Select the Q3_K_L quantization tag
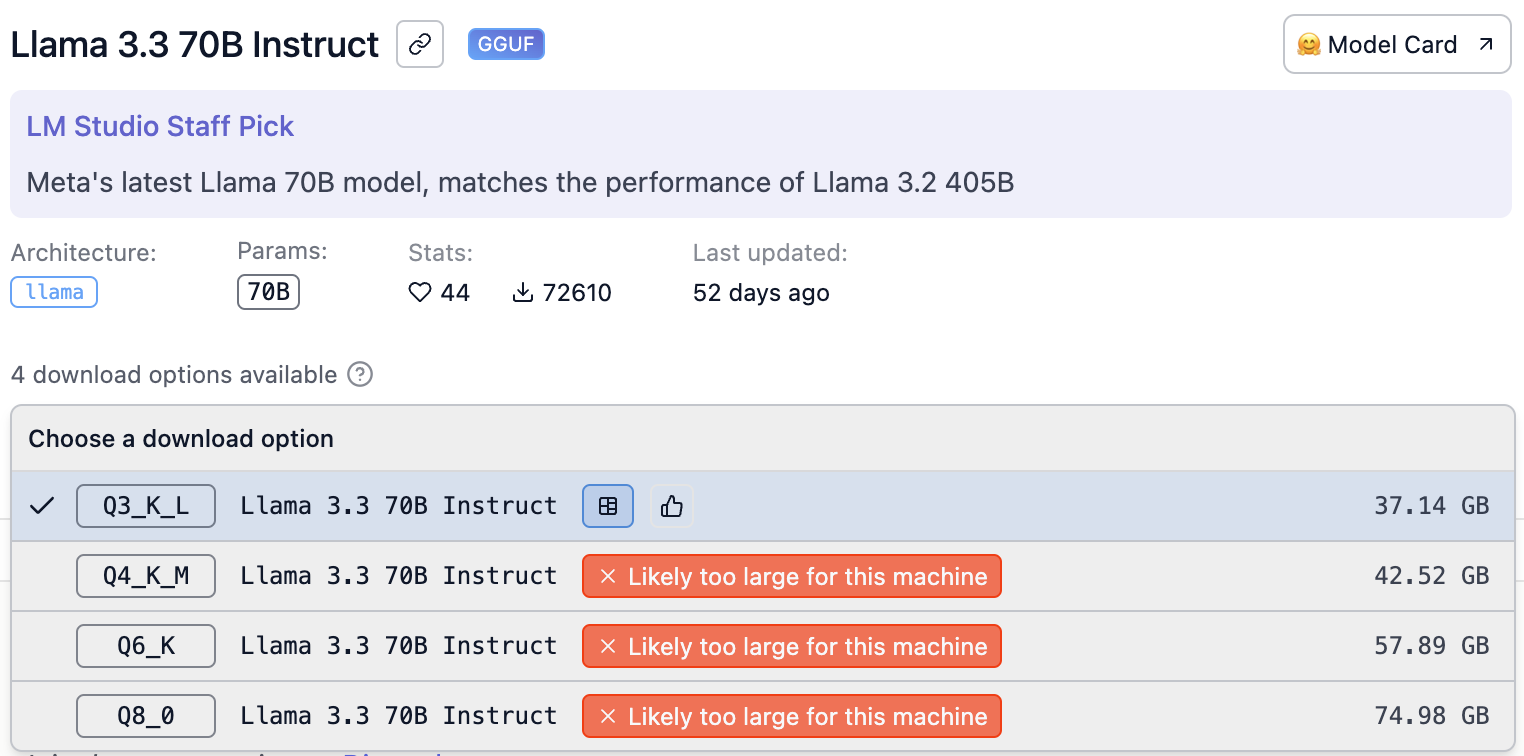This screenshot has height=756, width=1524. 146,506
